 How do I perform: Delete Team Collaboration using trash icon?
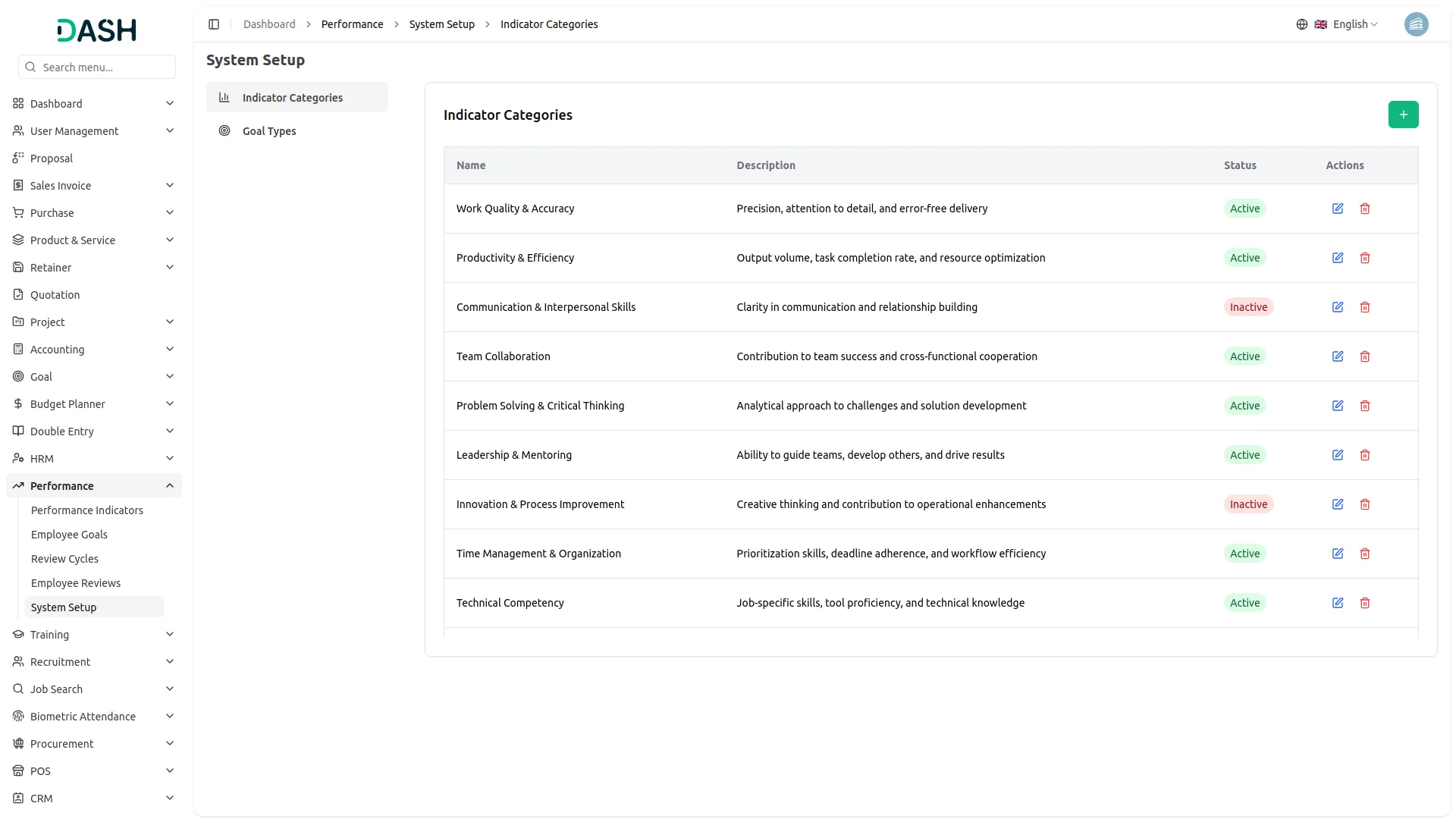(1365, 356)
